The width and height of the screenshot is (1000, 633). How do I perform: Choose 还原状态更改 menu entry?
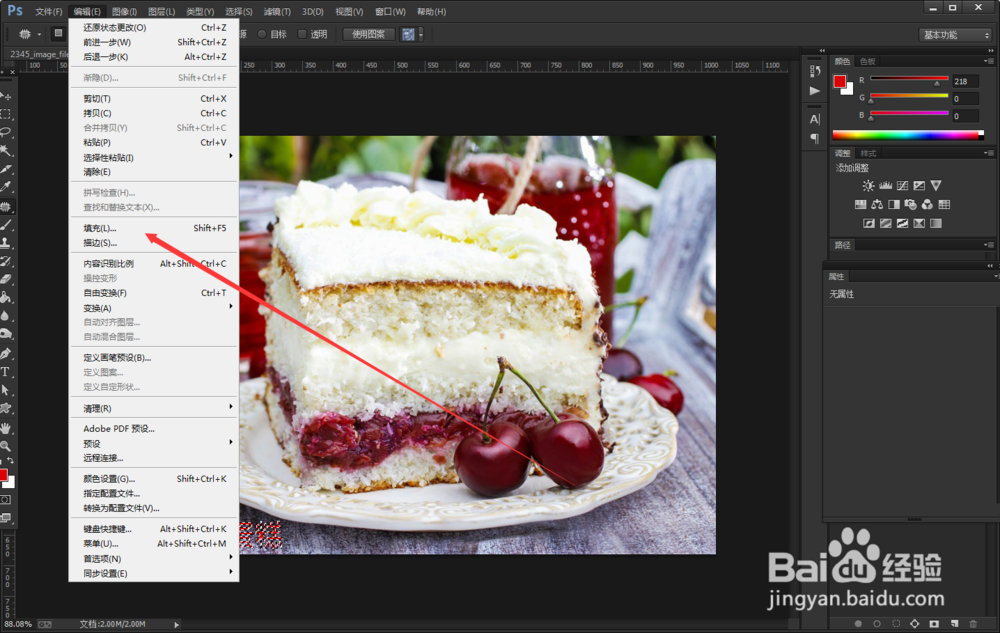[x=154, y=27]
